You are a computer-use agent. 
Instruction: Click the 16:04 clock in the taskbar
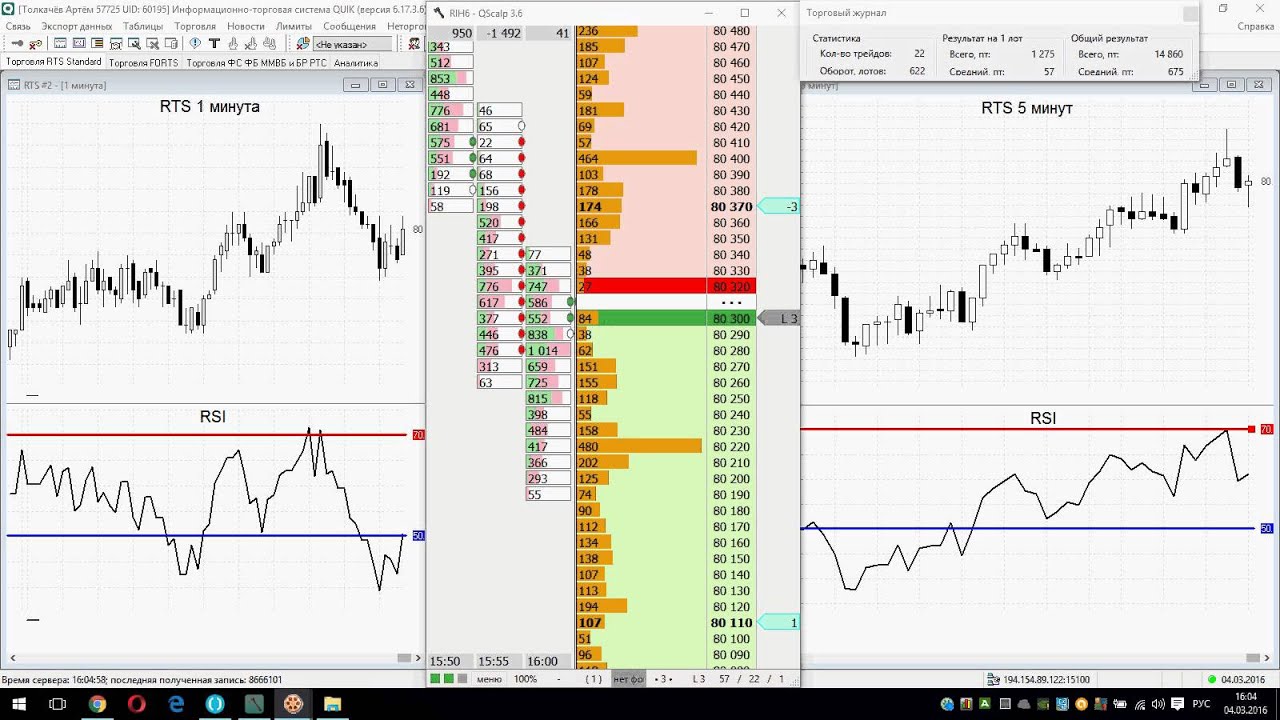coord(1246,696)
